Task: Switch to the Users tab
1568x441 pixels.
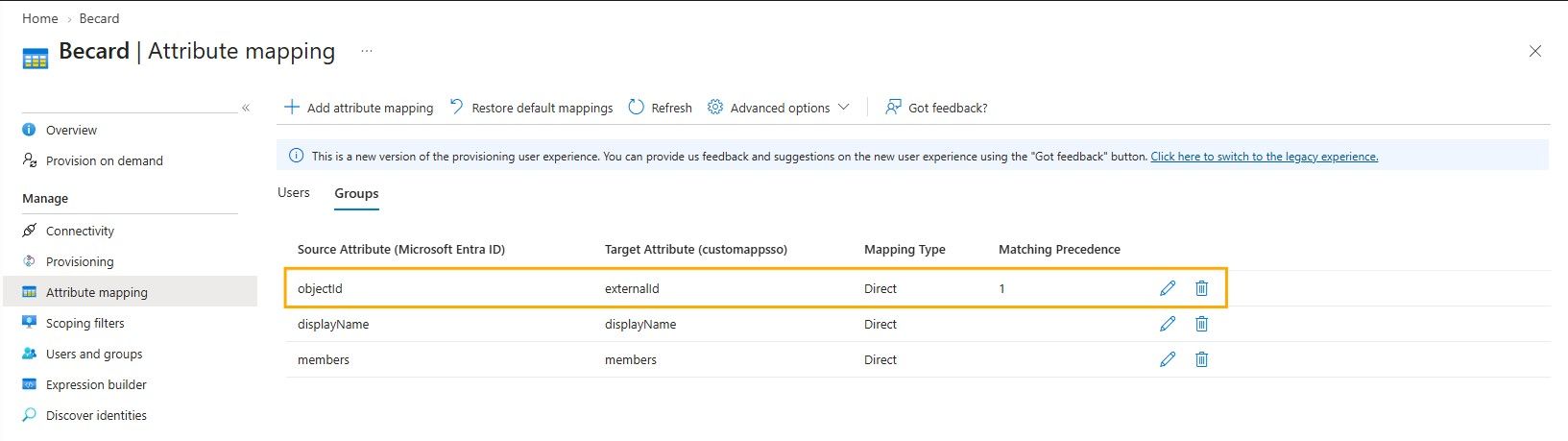Action: click(294, 192)
